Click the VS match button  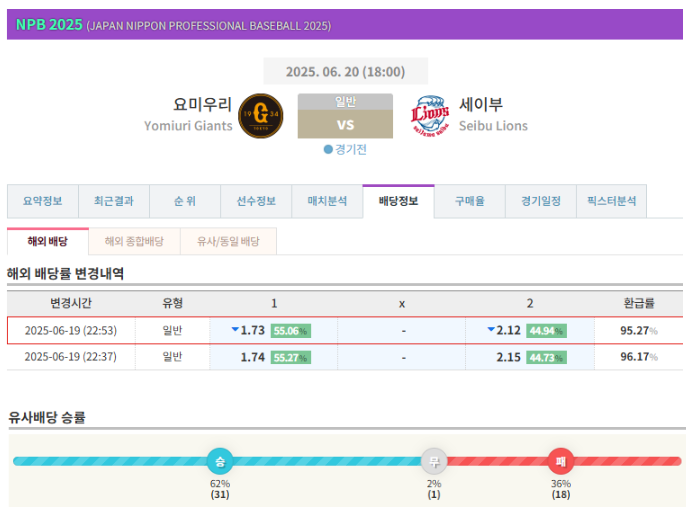click(345, 124)
